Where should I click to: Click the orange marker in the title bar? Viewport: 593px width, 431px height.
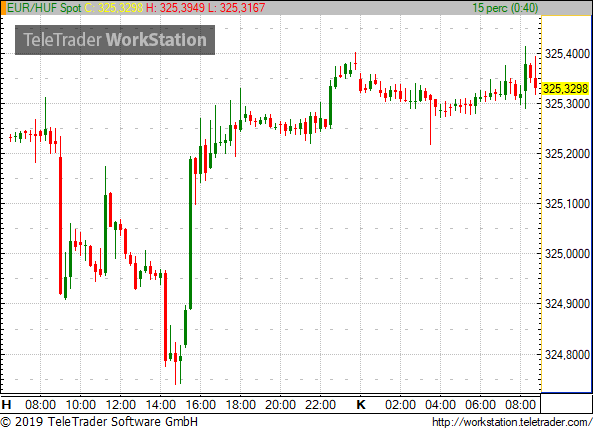tap(3, 8)
